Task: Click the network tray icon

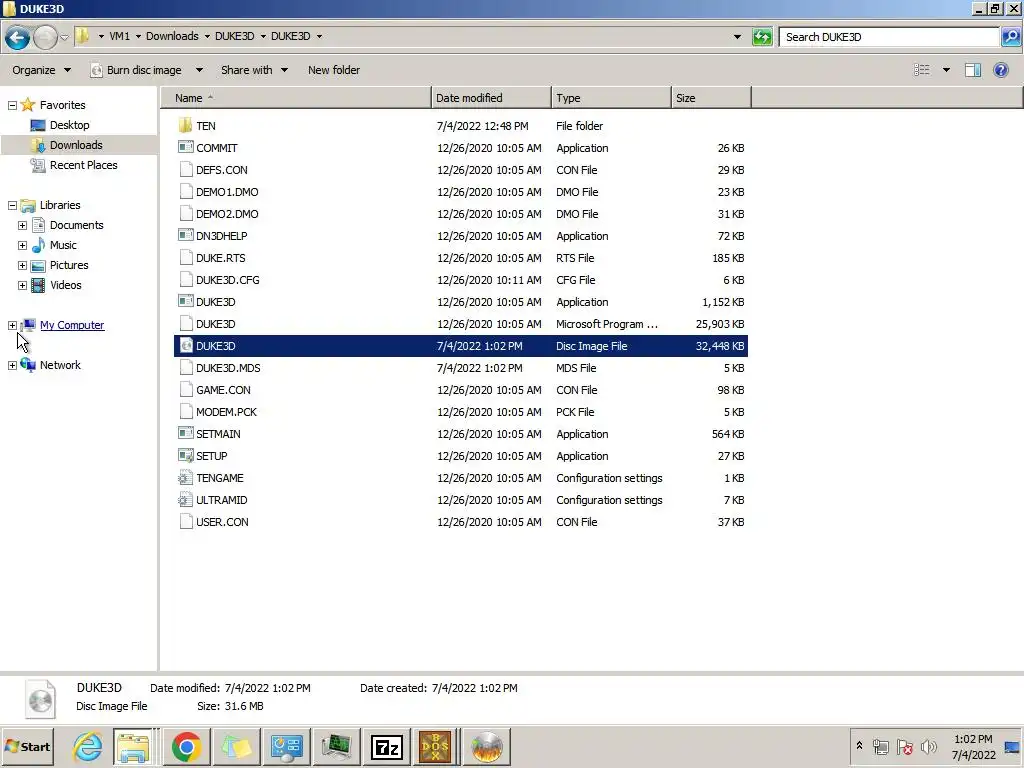Action: [880, 746]
